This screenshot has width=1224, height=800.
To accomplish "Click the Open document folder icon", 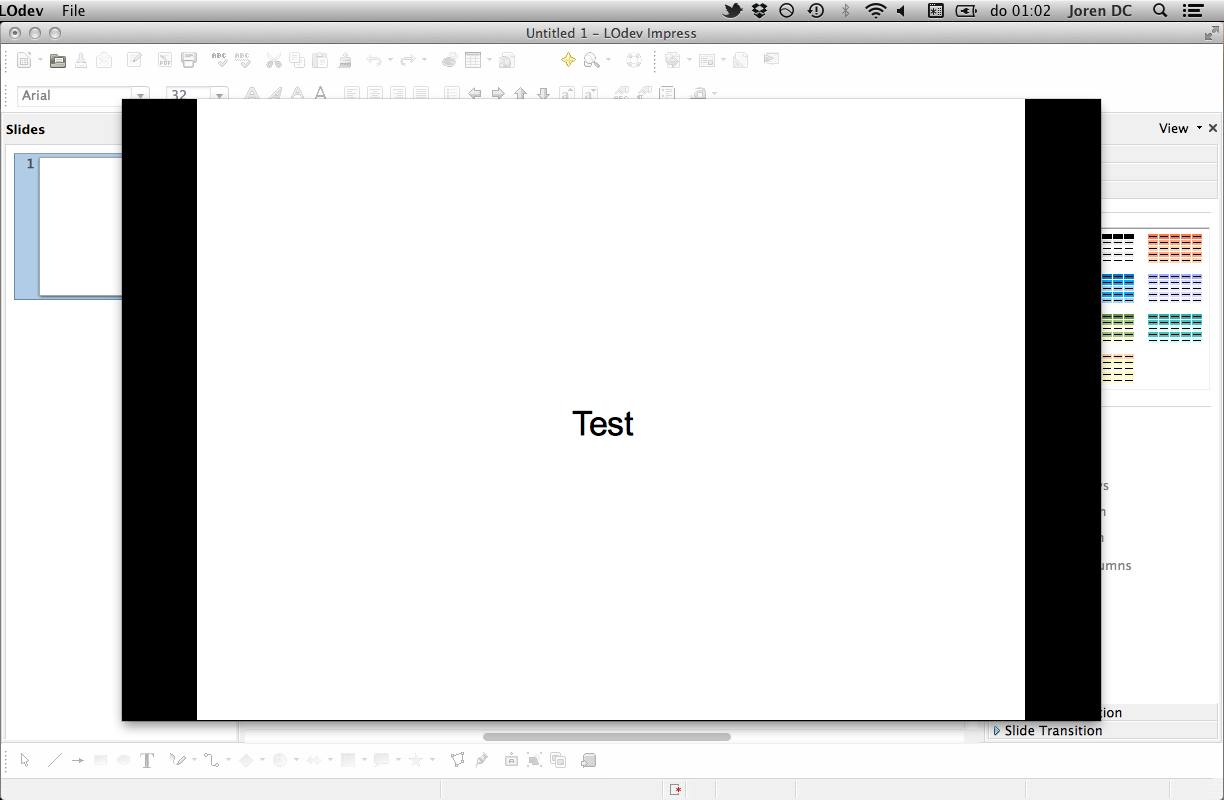I will (x=58, y=61).
